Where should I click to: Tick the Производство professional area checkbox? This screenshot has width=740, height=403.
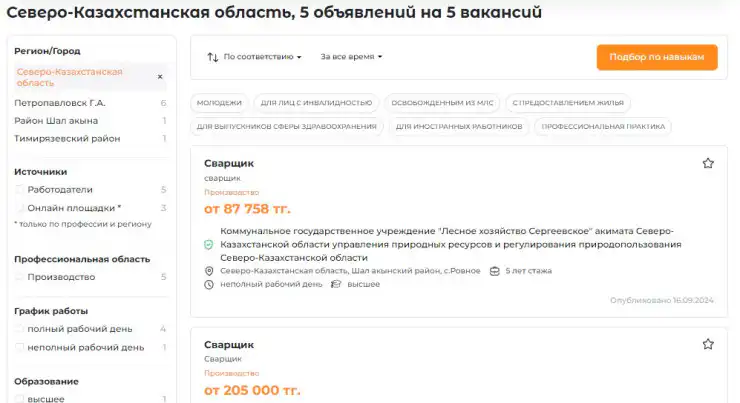[19, 277]
